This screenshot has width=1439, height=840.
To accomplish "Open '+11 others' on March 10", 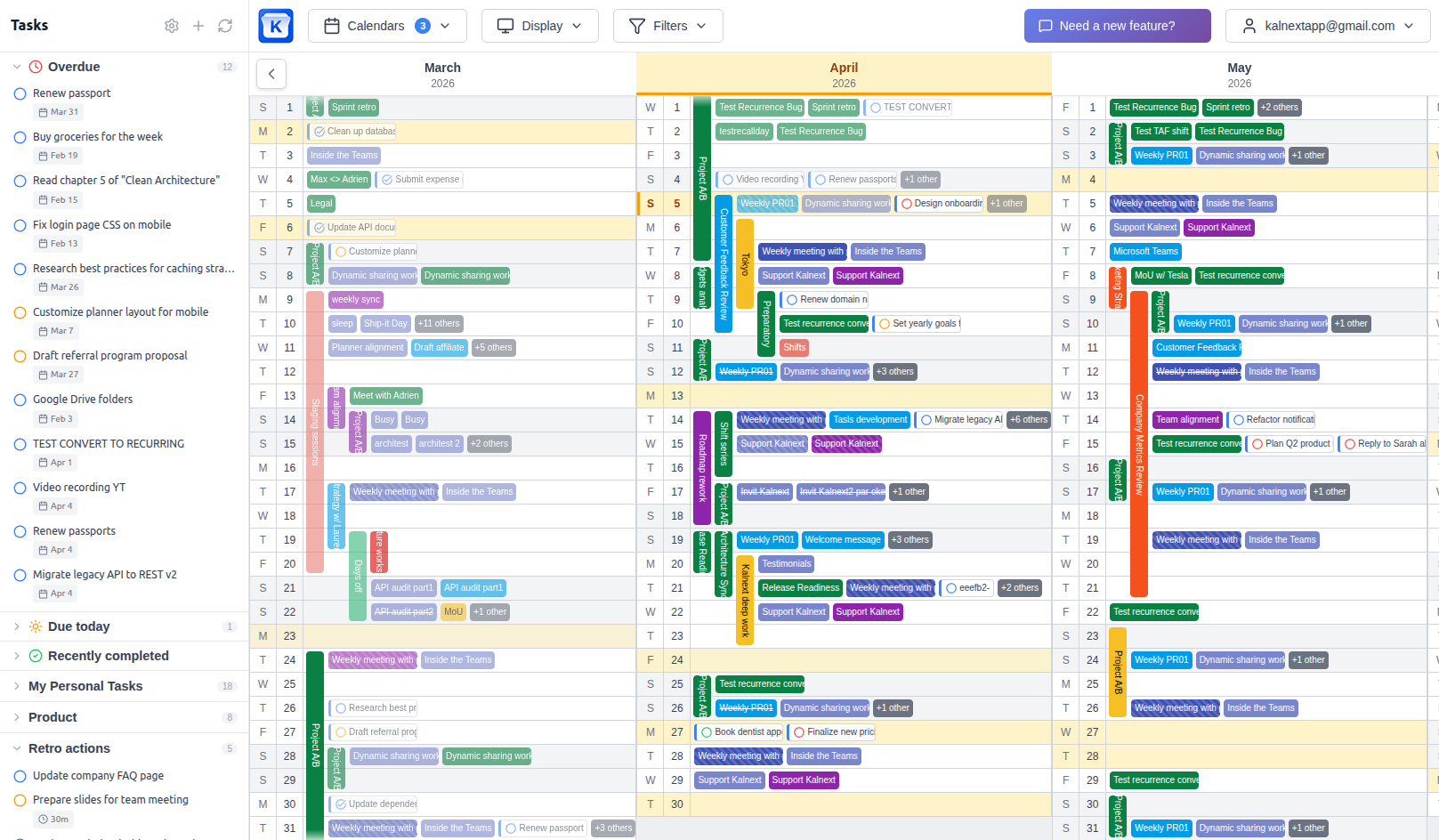I will (x=439, y=324).
